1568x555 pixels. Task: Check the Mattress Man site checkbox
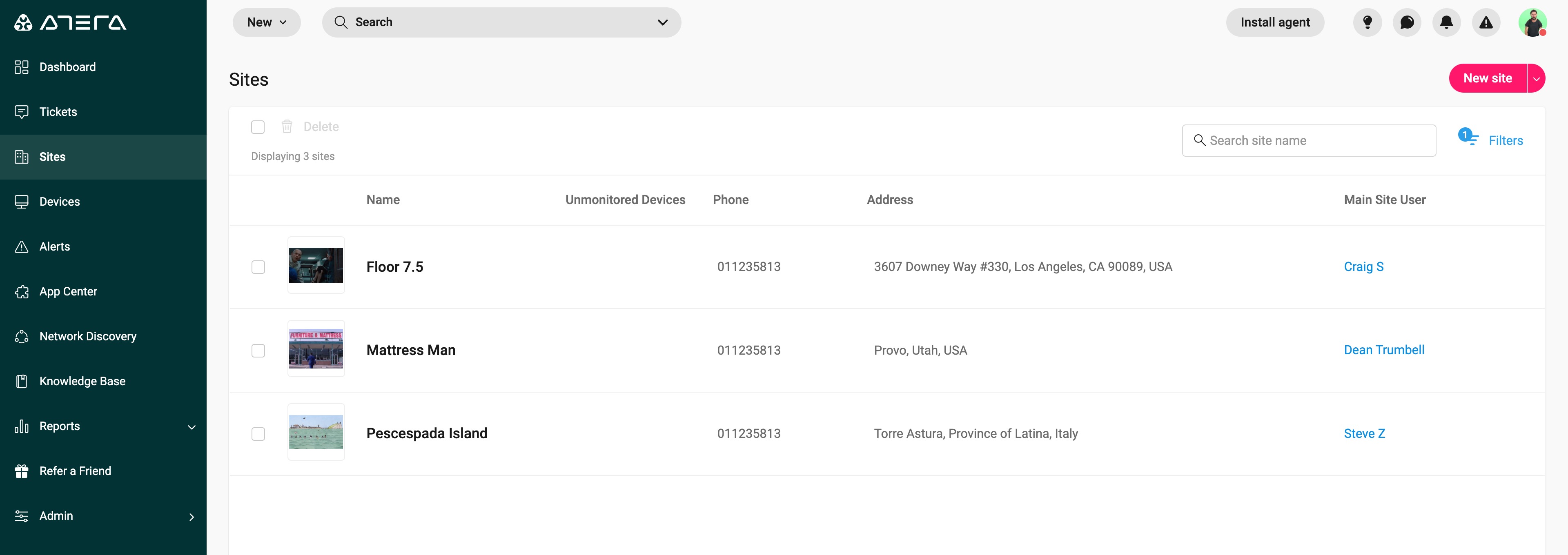coord(258,351)
